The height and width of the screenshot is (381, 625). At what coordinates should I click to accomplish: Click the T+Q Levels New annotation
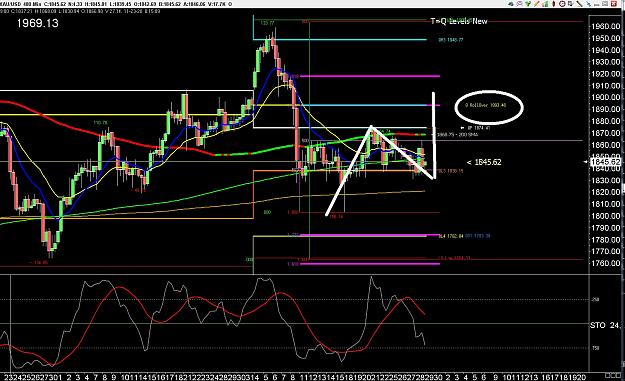(x=459, y=21)
